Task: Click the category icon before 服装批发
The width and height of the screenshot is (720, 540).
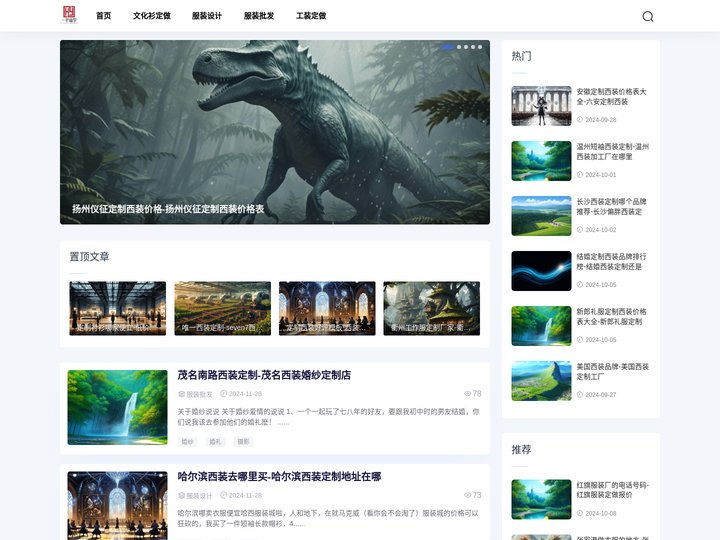Action: pos(181,394)
